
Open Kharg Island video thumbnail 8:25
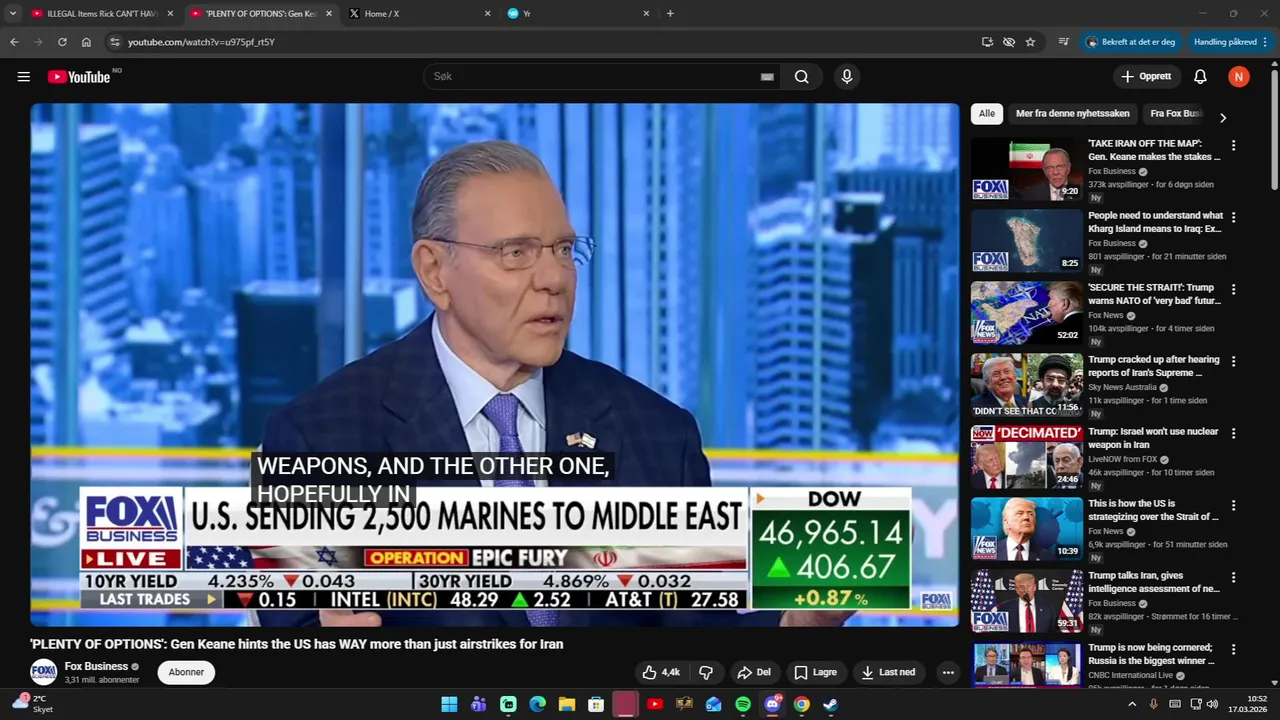point(1027,241)
